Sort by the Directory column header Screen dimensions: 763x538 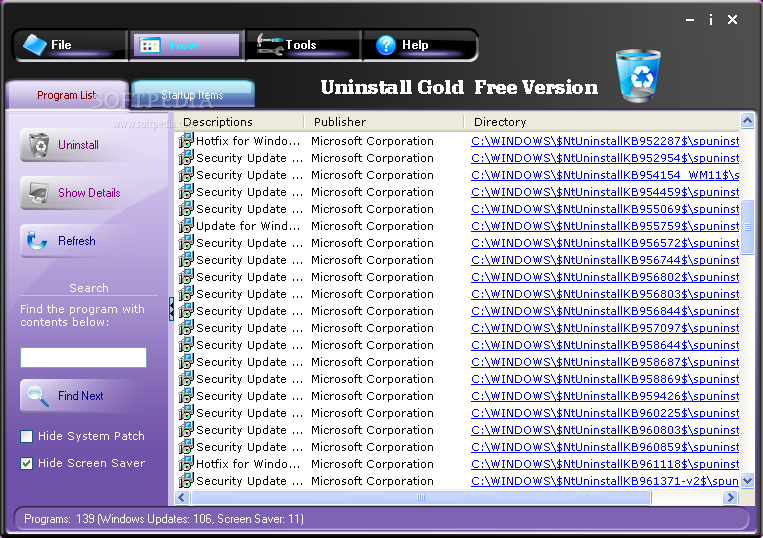pos(601,122)
